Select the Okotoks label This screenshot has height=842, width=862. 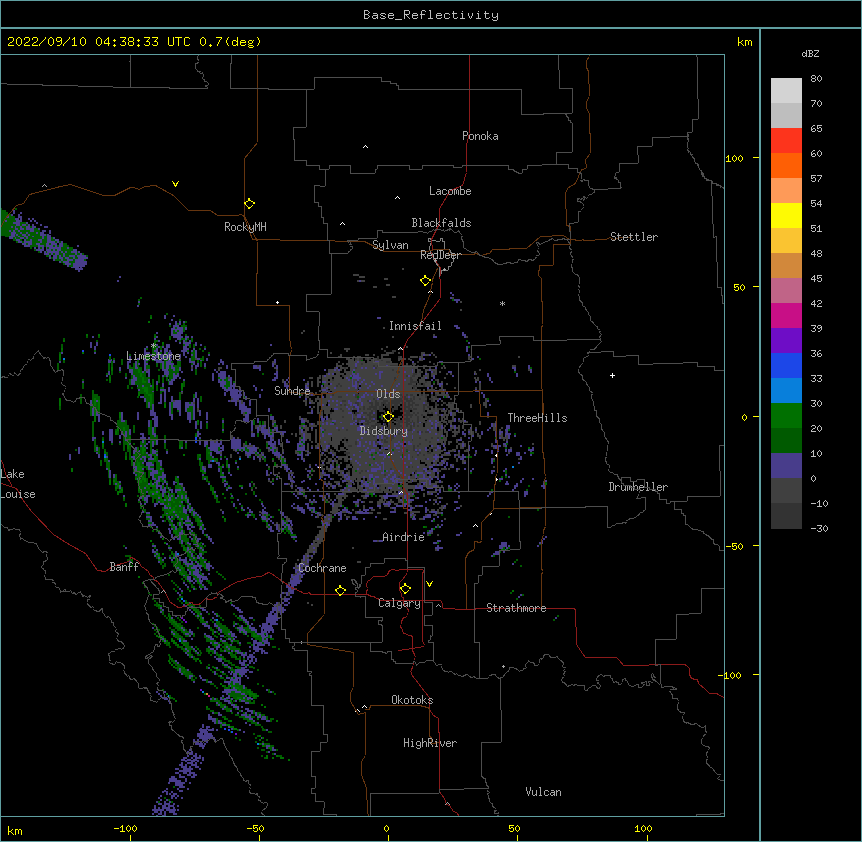(412, 700)
